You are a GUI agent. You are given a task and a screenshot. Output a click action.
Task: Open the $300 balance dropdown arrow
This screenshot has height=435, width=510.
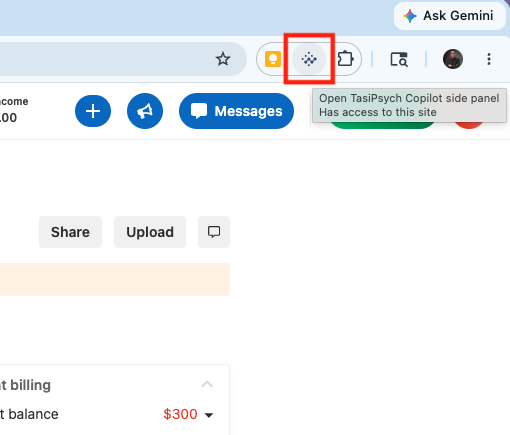click(209, 415)
